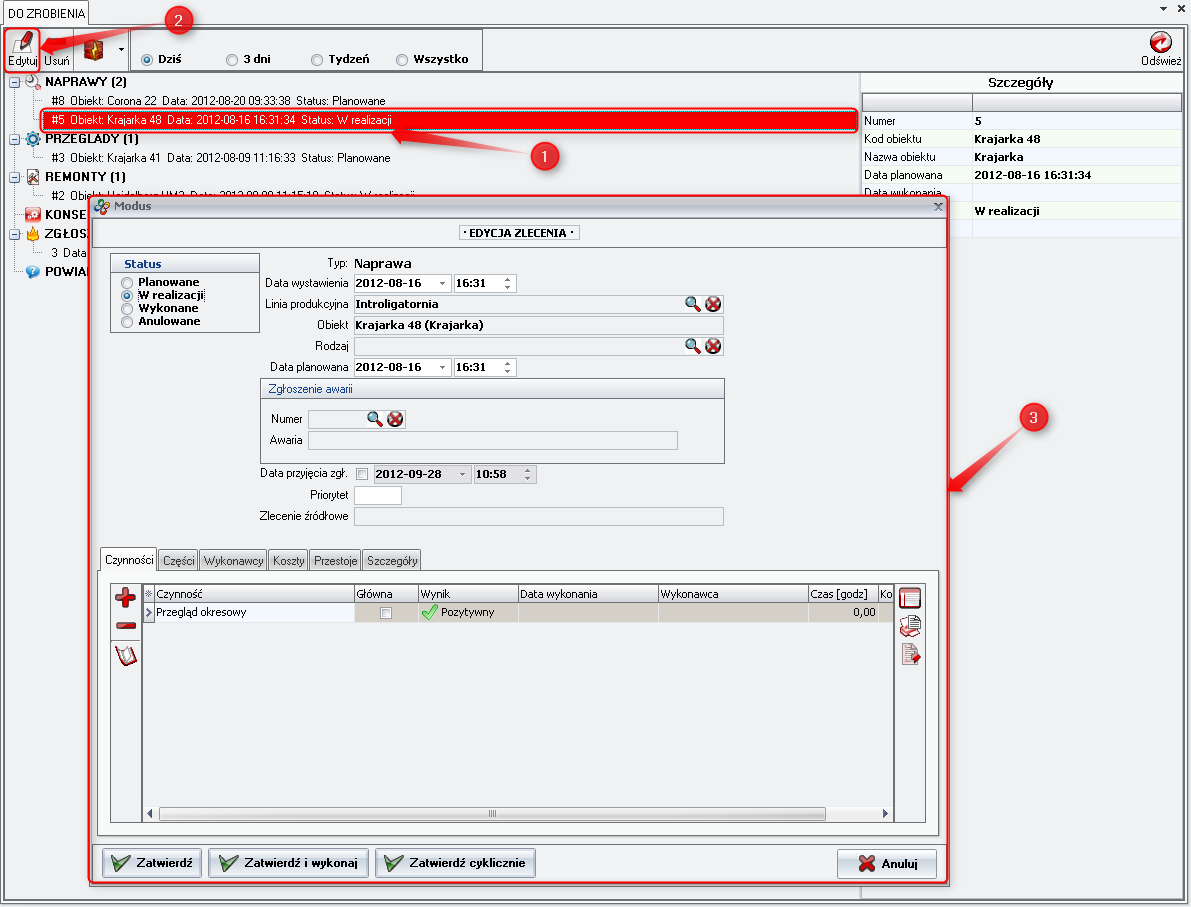Toggle Główna checkbox for Przegląd okresowy

pos(386,613)
